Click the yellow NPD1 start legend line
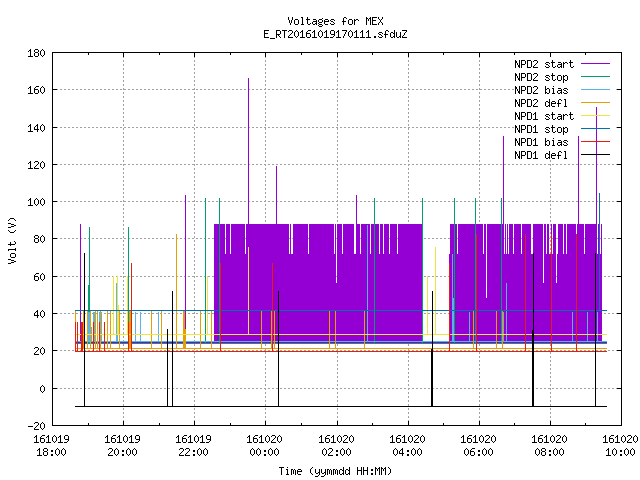This screenshot has width=640, height=480. [x=595, y=116]
